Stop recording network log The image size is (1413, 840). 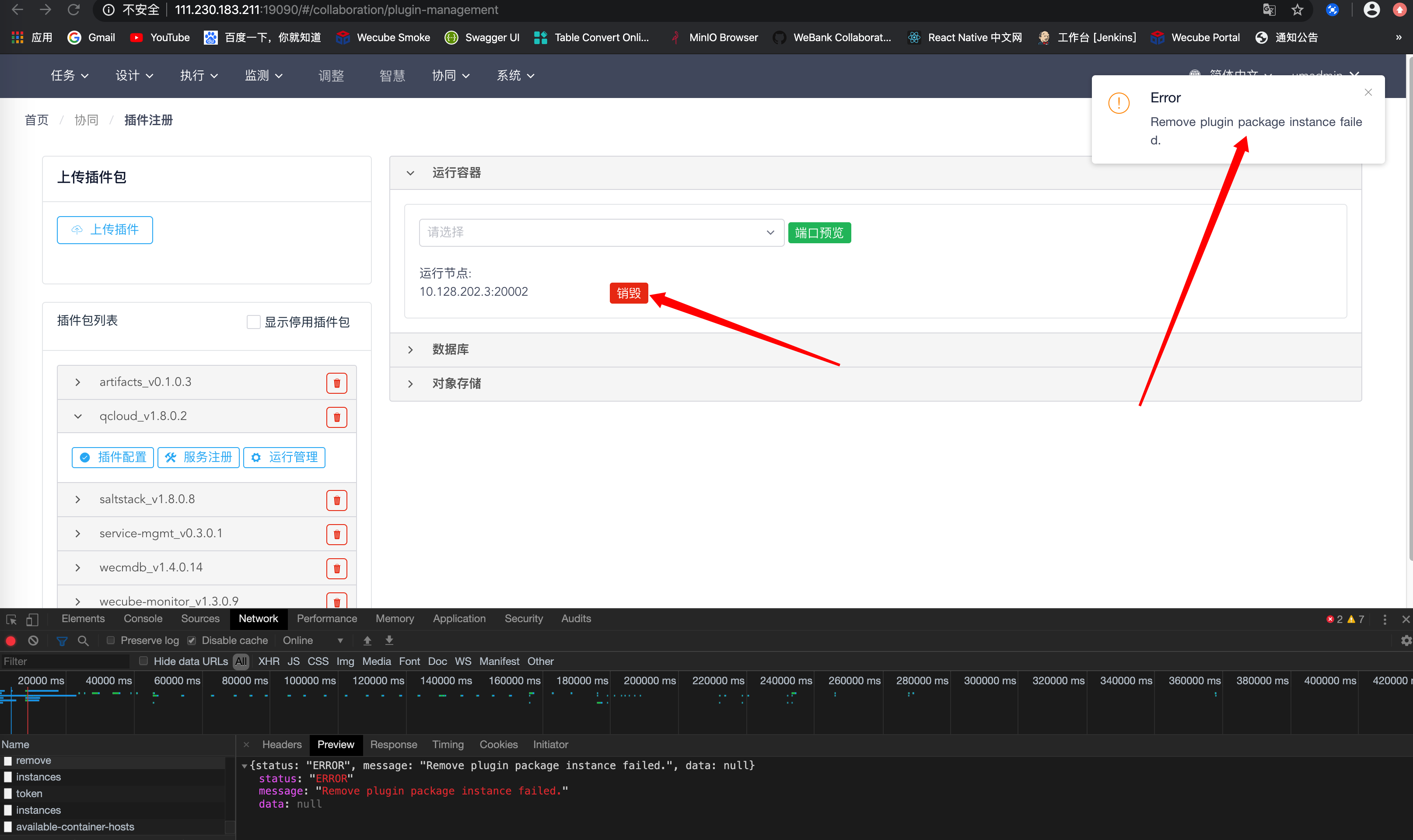pyautogui.click(x=11, y=640)
